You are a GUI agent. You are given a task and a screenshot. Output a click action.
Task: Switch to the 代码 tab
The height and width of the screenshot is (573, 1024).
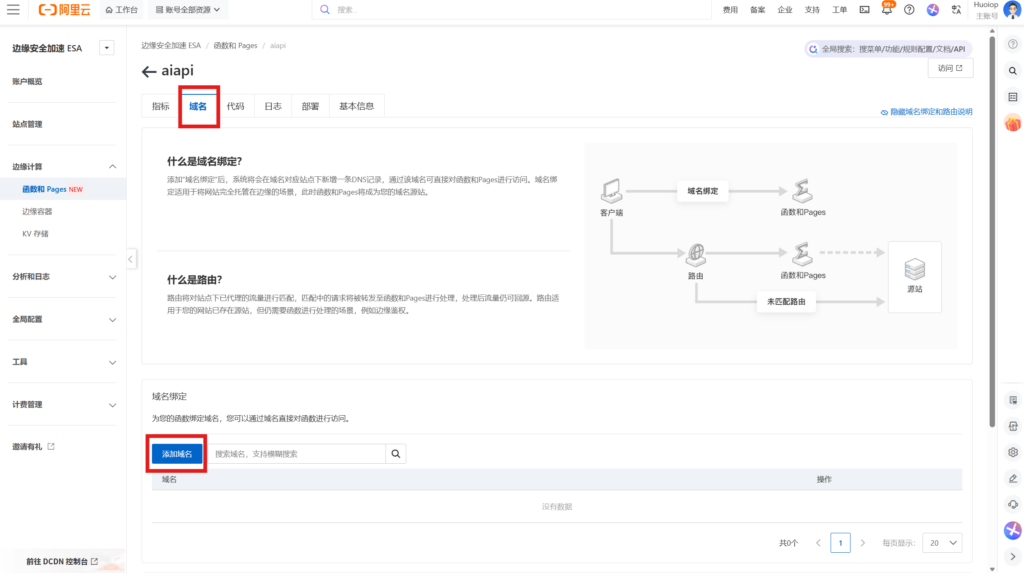tap(235, 106)
